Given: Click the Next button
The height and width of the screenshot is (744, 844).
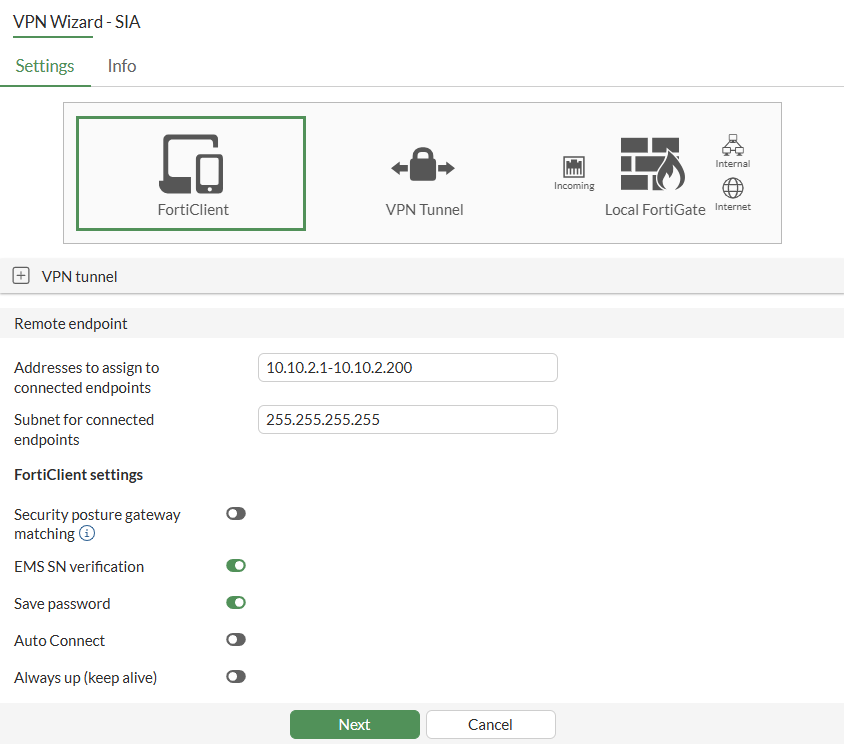Looking at the screenshot, I should [354, 724].
